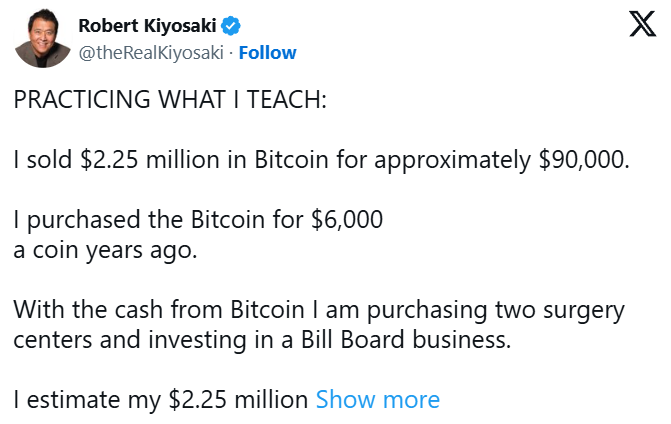Expand the tweet with Show more
Screen dimensions: 671x424
click(x=377, y=400)
